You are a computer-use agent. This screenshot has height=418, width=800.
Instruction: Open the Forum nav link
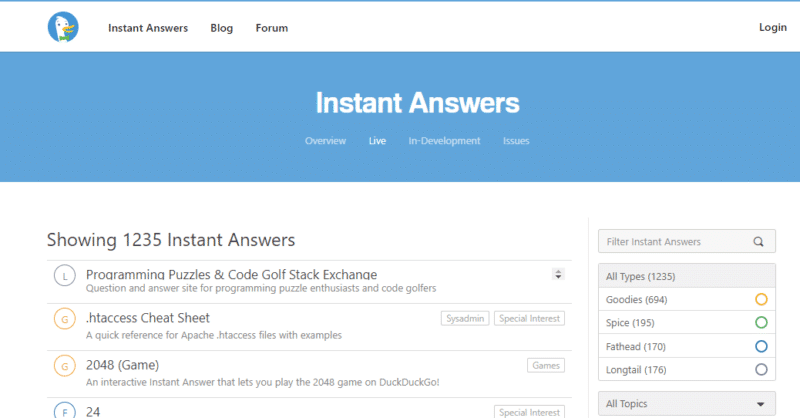pos(271,28)
